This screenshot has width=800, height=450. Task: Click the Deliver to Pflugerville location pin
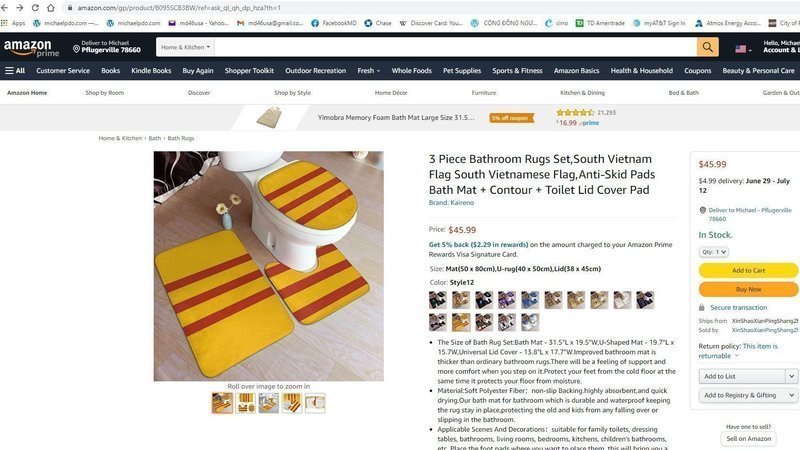pos(77,49)
